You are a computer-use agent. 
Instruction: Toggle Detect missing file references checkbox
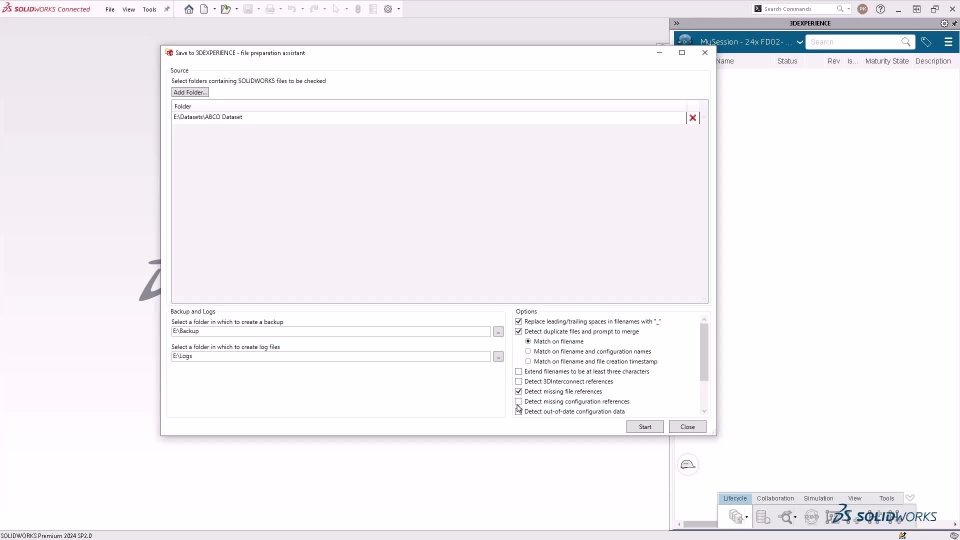coord(519,391)
